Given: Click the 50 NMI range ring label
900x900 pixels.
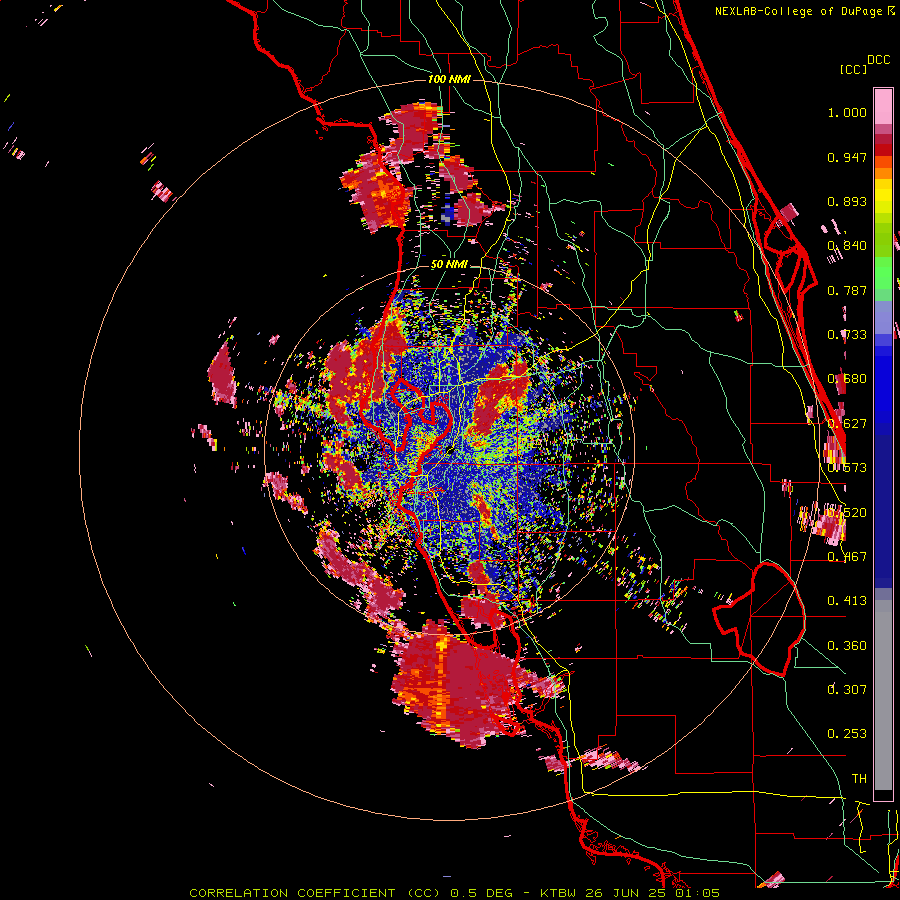Looking at the screenshot, I should [x=449, y=264].
